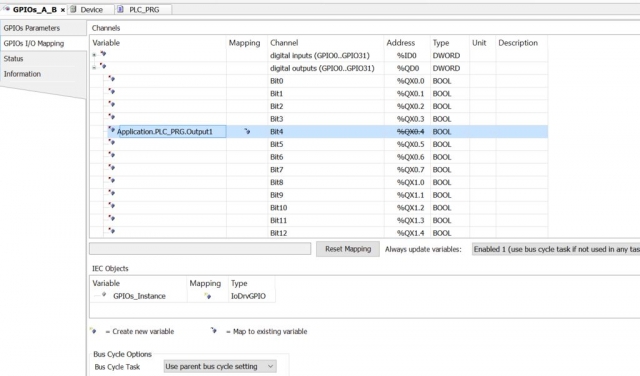Viewport: 640px width, 376px height.
Task: Click the Device tab icon
Action: (73, 9)
